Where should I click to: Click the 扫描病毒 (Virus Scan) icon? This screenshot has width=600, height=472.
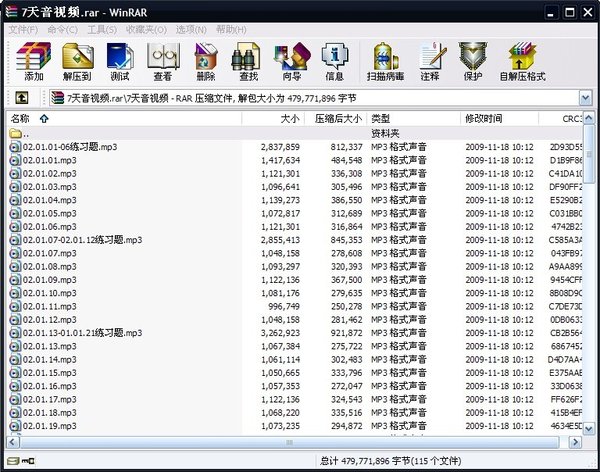(385, 61)
